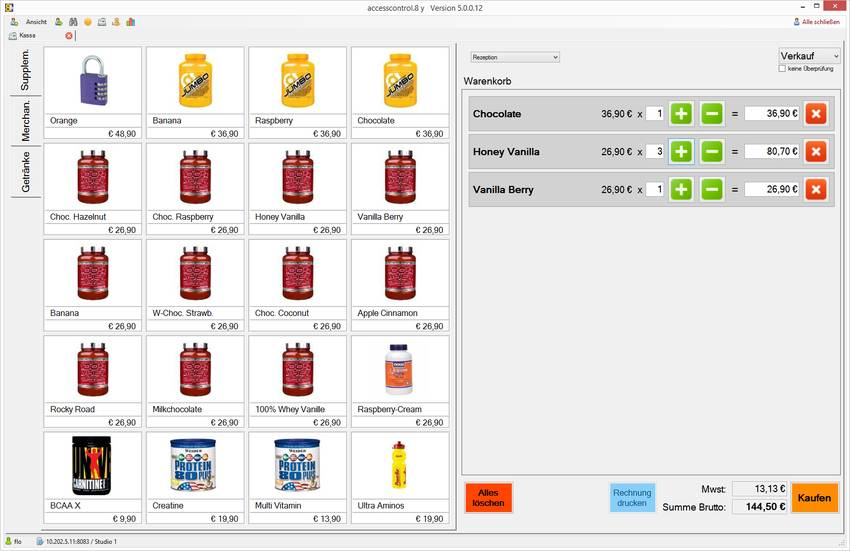This screenshot has height=551, width=850.
Task: Open the binoculars search icon in toolbar
Action: pyautogui.click(x=73, y=22)
